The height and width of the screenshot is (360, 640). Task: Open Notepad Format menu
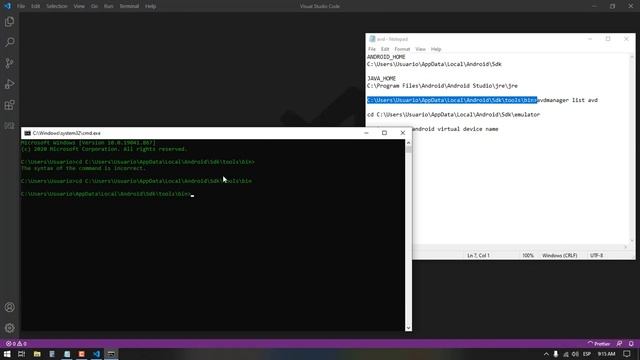402,49
